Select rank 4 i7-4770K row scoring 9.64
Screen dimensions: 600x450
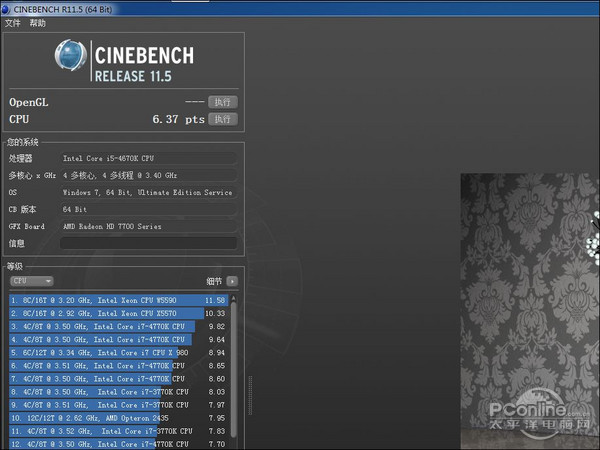coord(119,339)
